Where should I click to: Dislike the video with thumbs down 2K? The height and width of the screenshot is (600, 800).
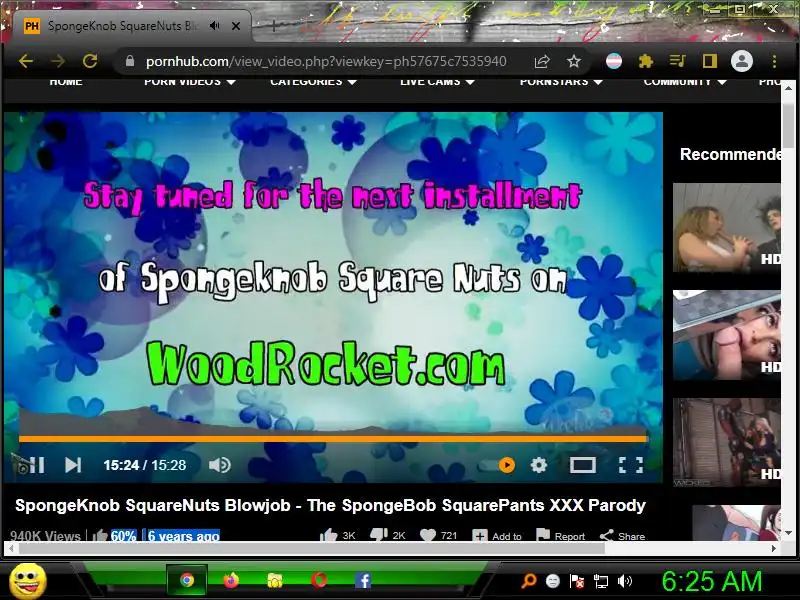388,535
